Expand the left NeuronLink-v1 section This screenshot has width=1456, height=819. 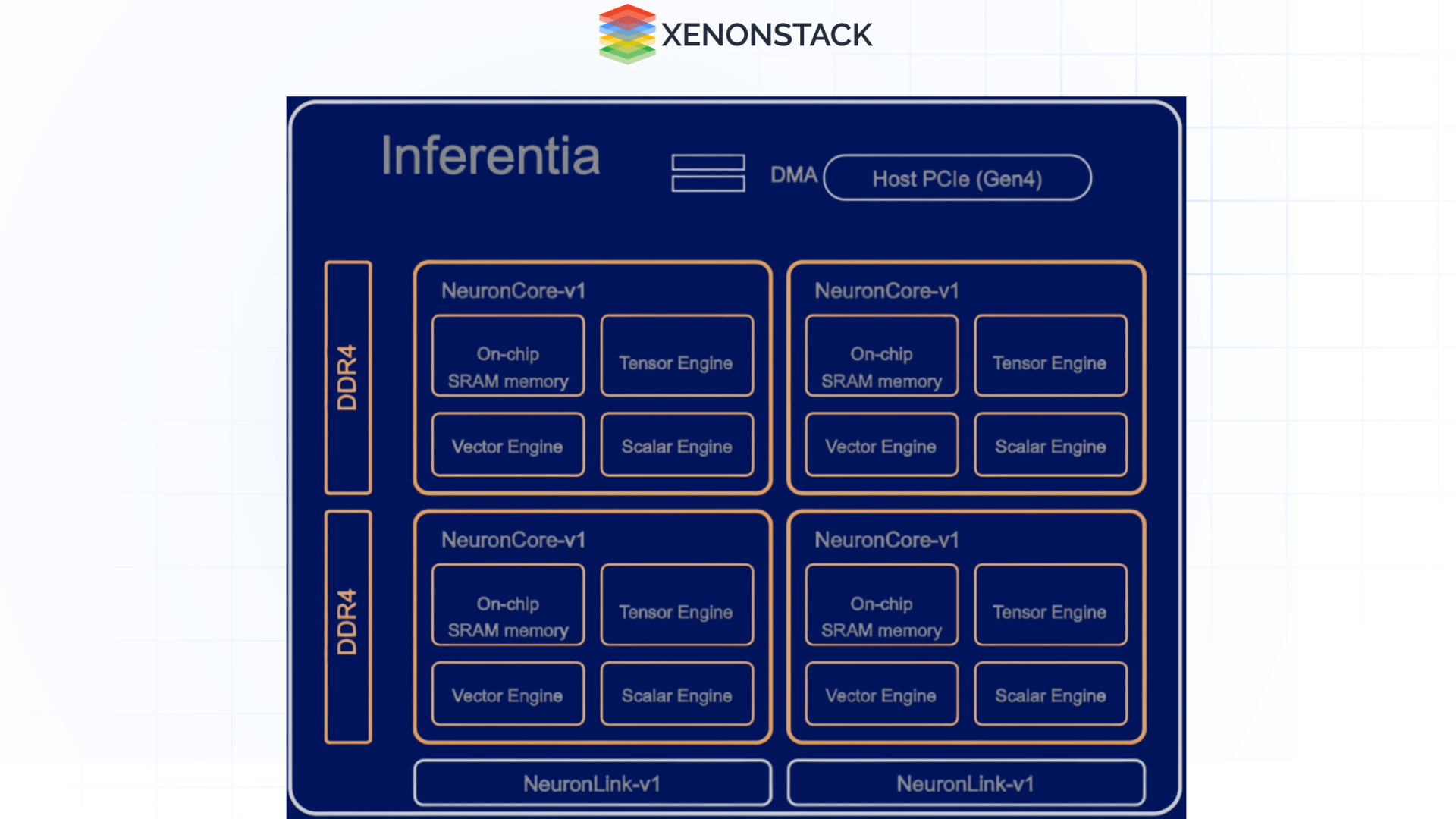[x=592, y=783]
